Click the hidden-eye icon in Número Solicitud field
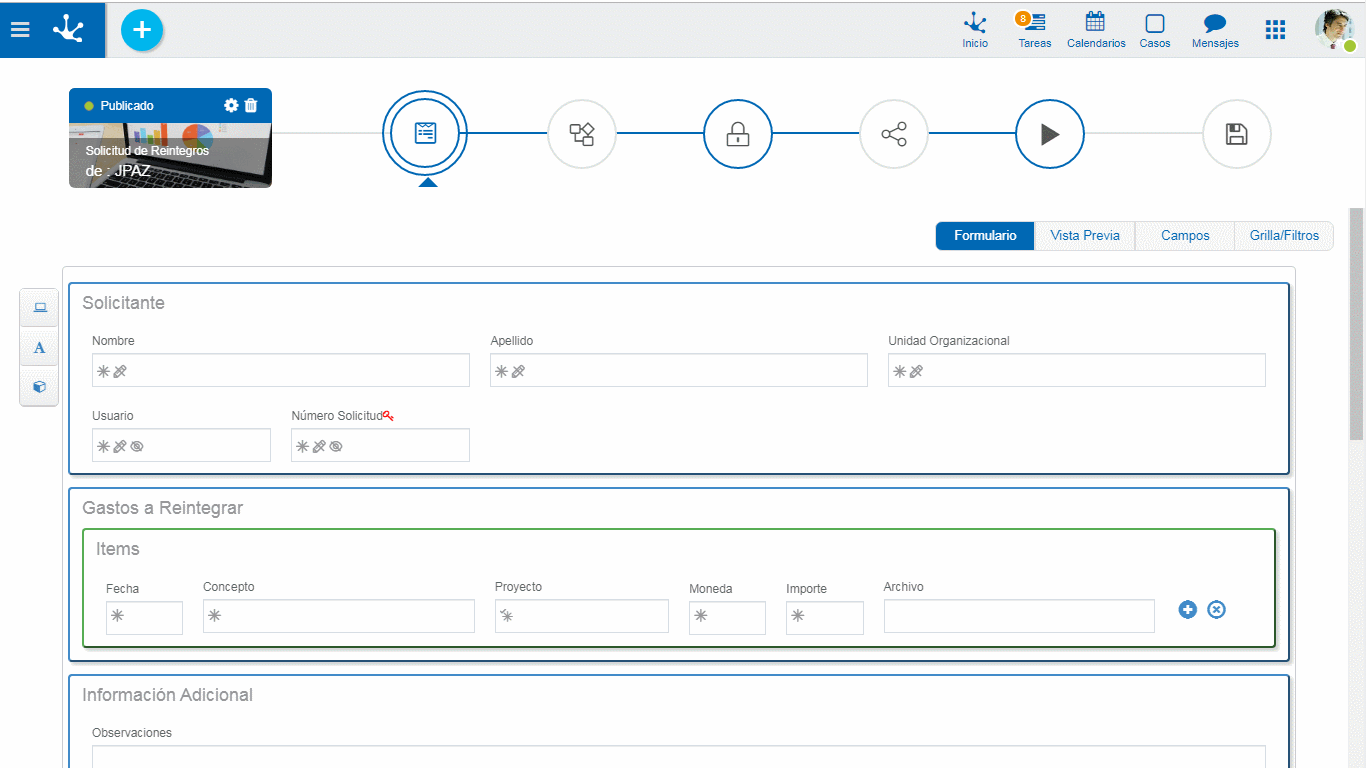The height and width of the screenshot is (768, 1366). coord(336,446)
